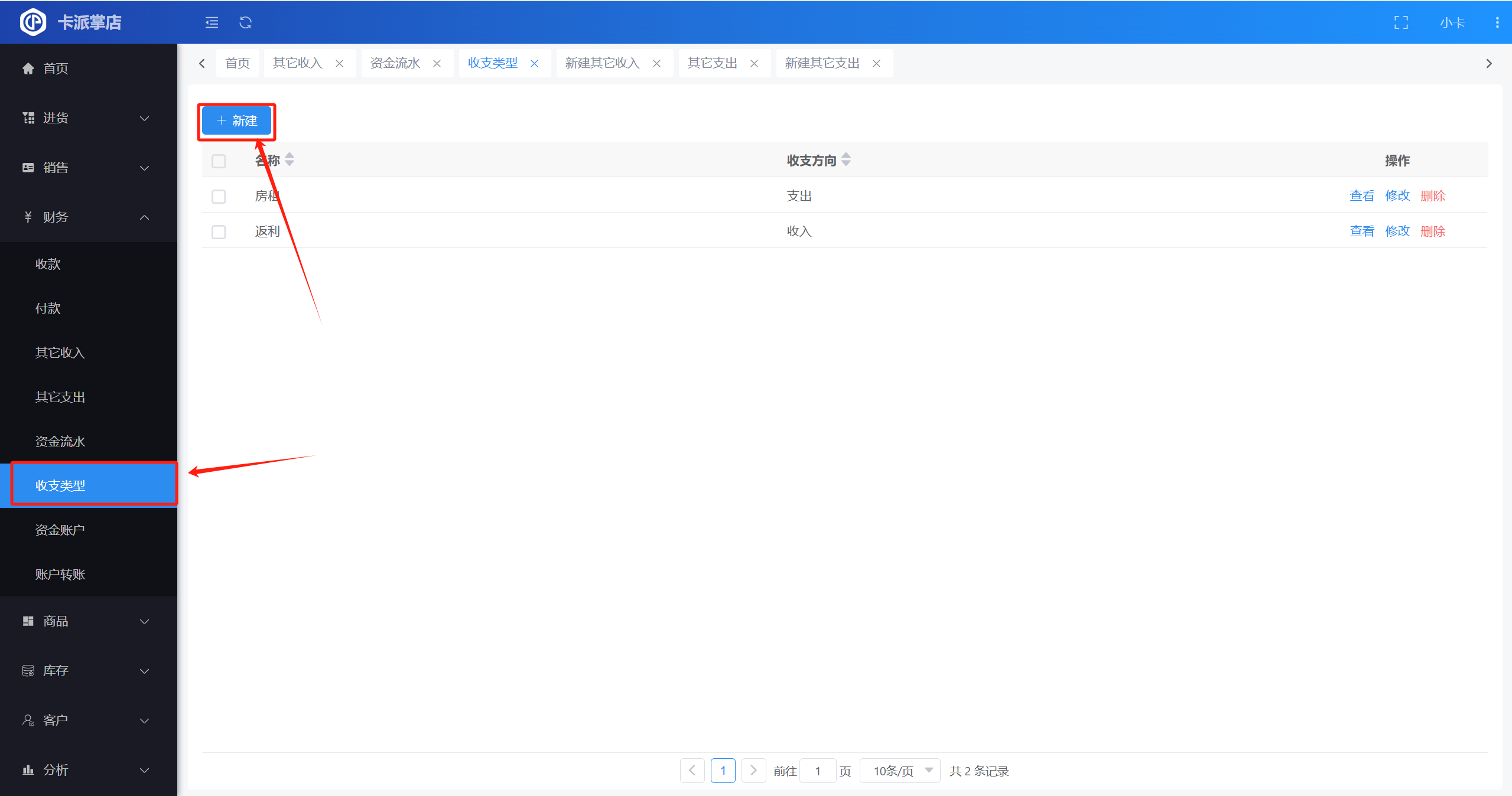Check the 返利 row checkbox
The height and width of the screenshot is (796, 1512).
(x=219, y=231)
